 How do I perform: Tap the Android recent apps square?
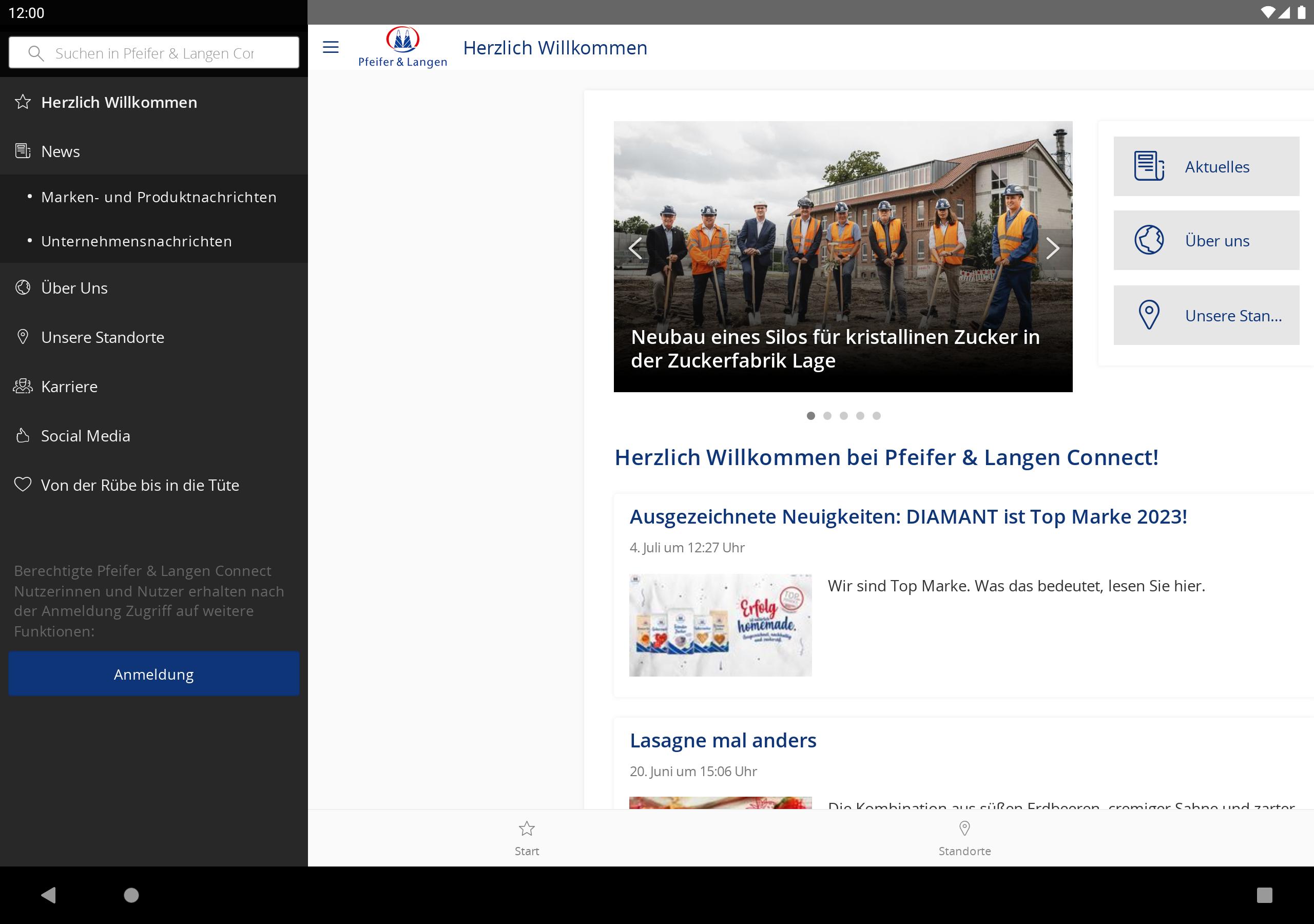tap(1264, 895)
